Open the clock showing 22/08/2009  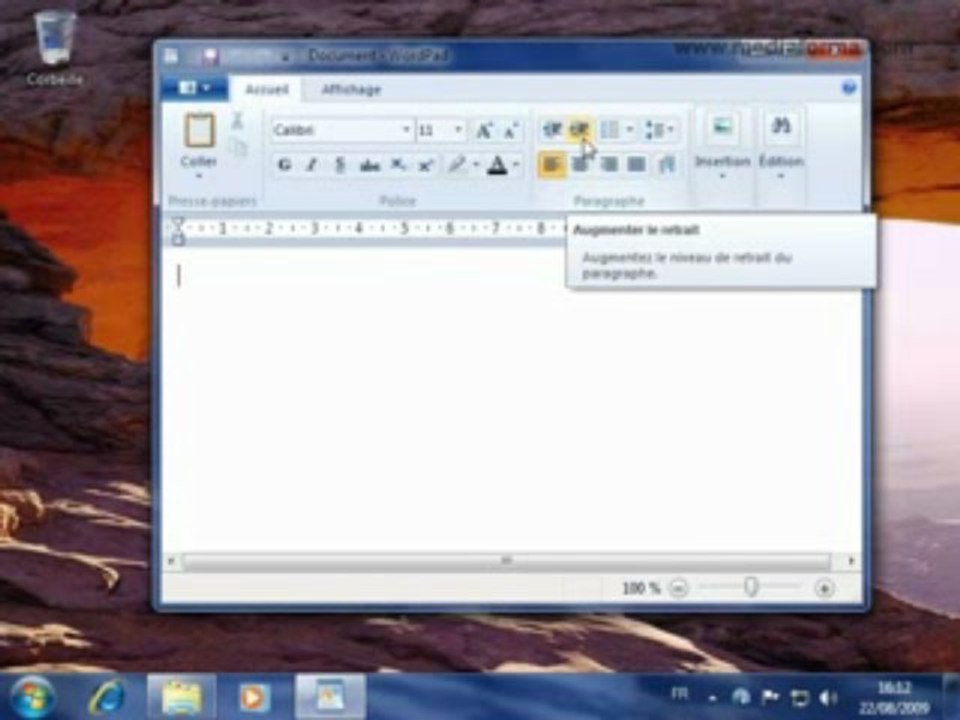click(894, 697)
